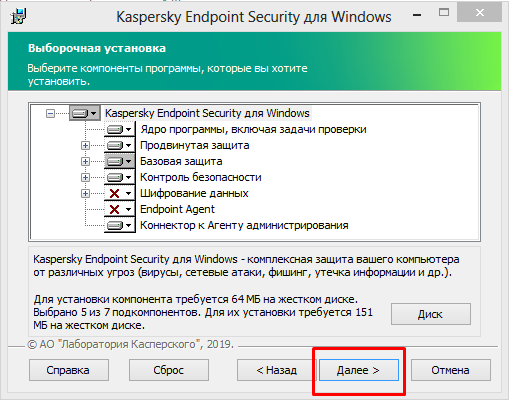509x403 pixels.
Task: Click the Диск button
Action: click(431, 314)
